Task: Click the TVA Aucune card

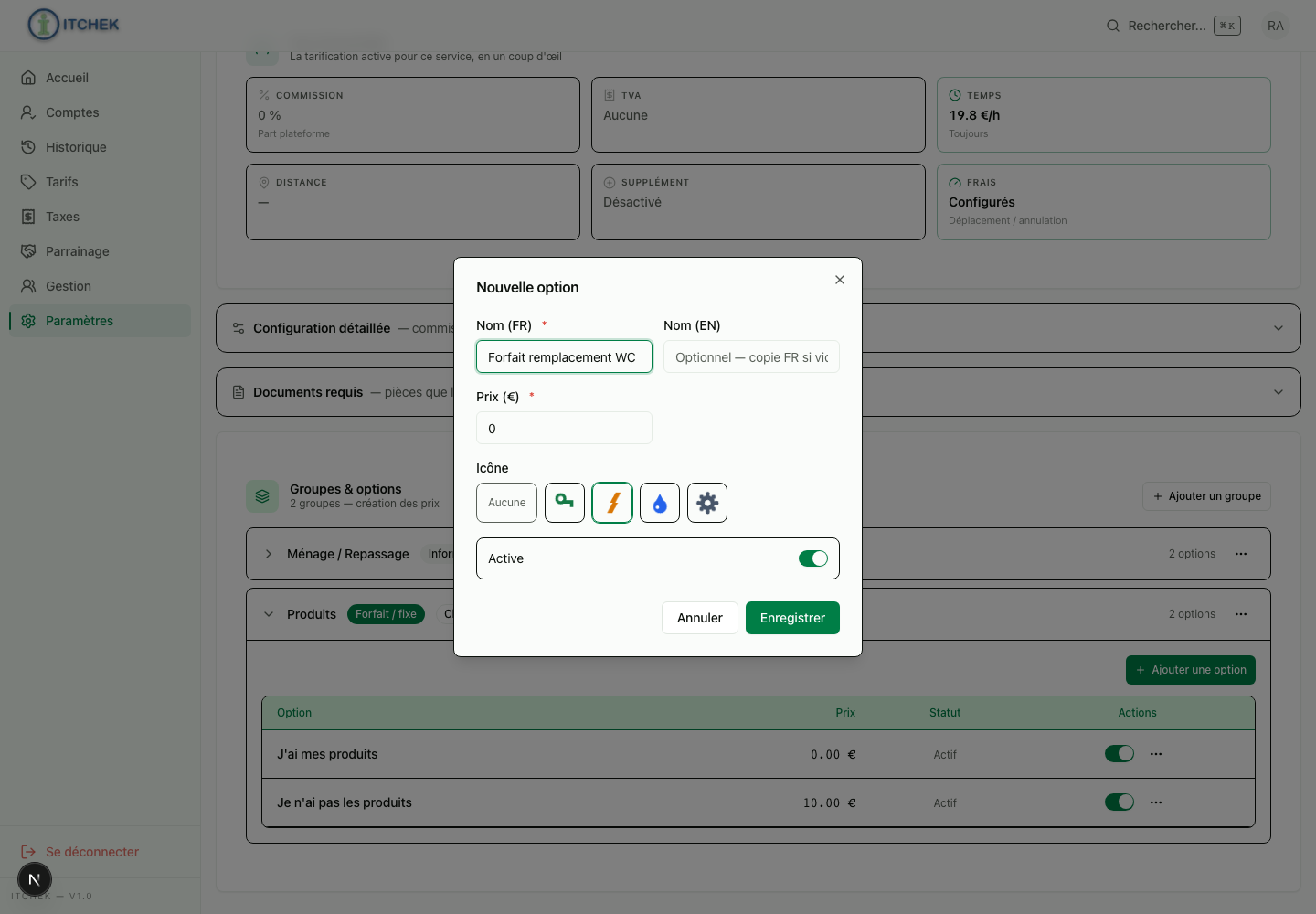Action: [x=759, y=114]
